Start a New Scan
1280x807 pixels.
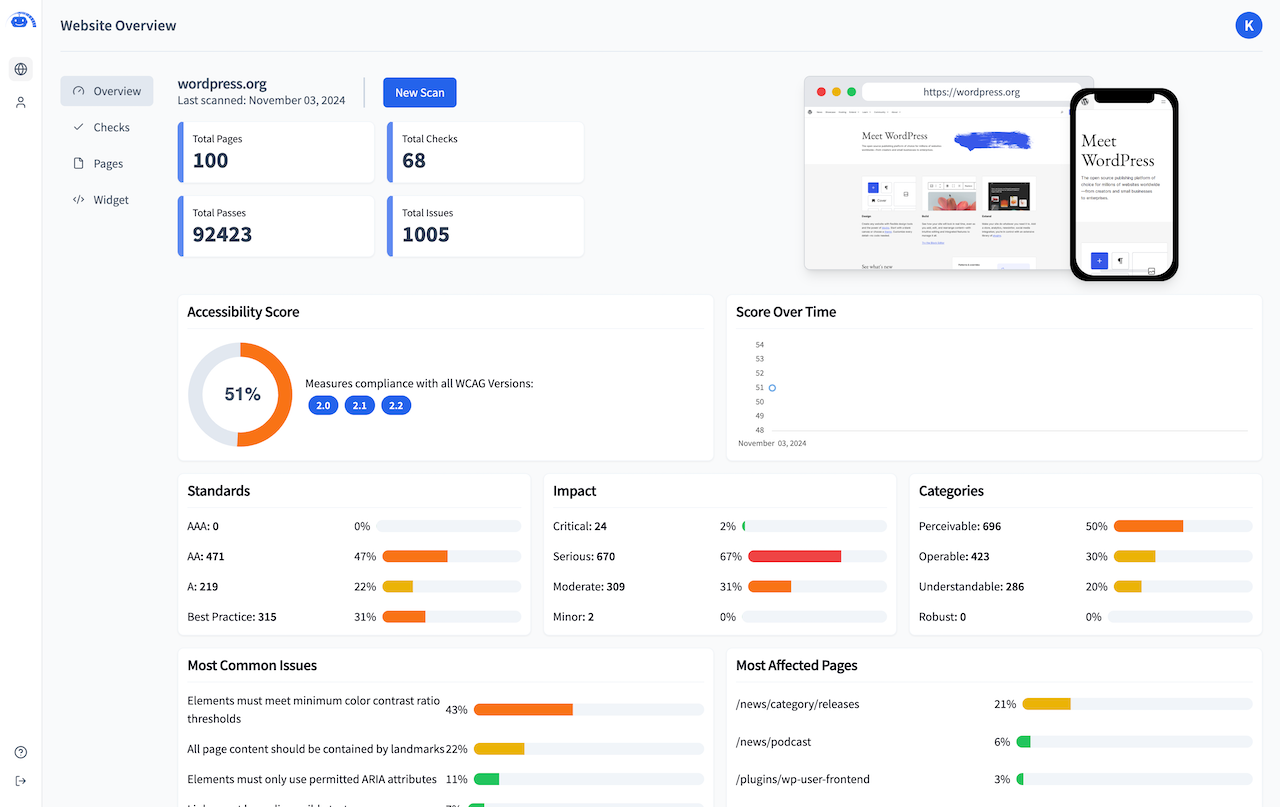[419, 92]
